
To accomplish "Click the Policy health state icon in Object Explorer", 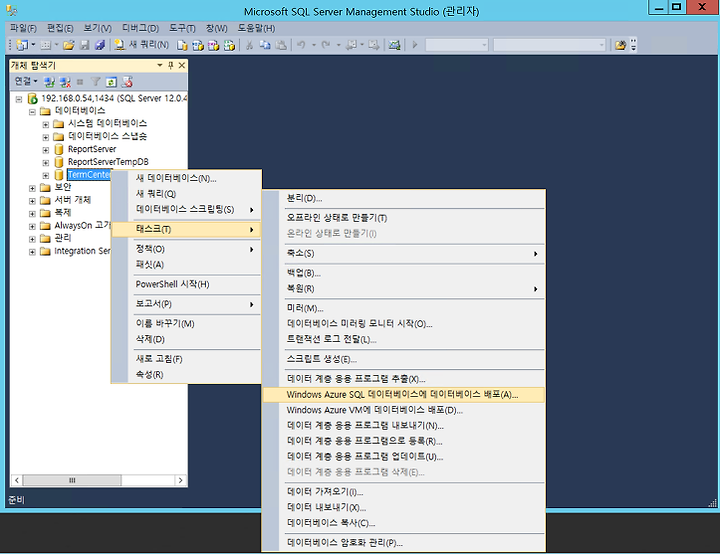I will point(127,82).
